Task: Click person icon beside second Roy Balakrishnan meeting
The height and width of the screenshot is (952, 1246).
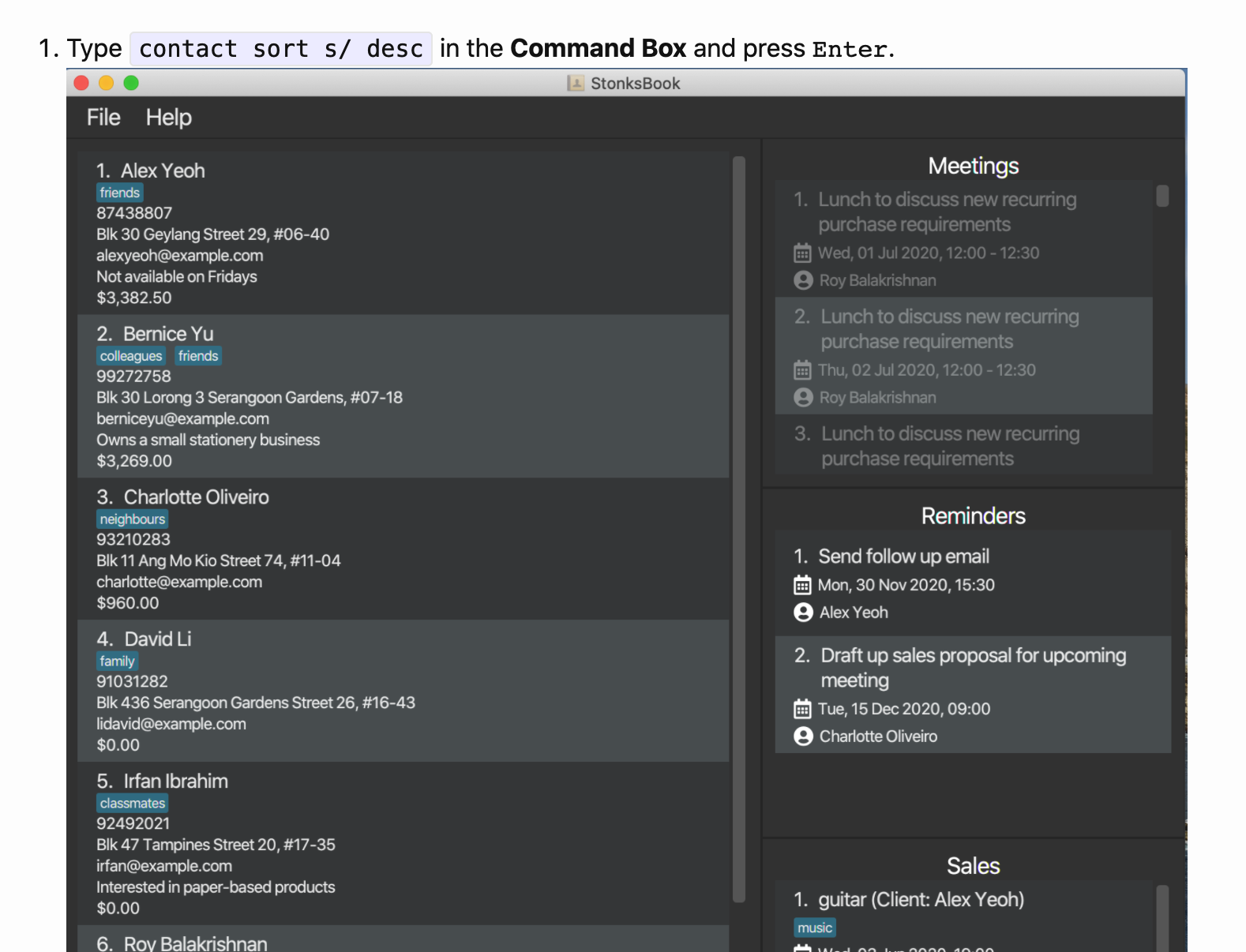Action: pyautogui.click(x=803, y=397)
